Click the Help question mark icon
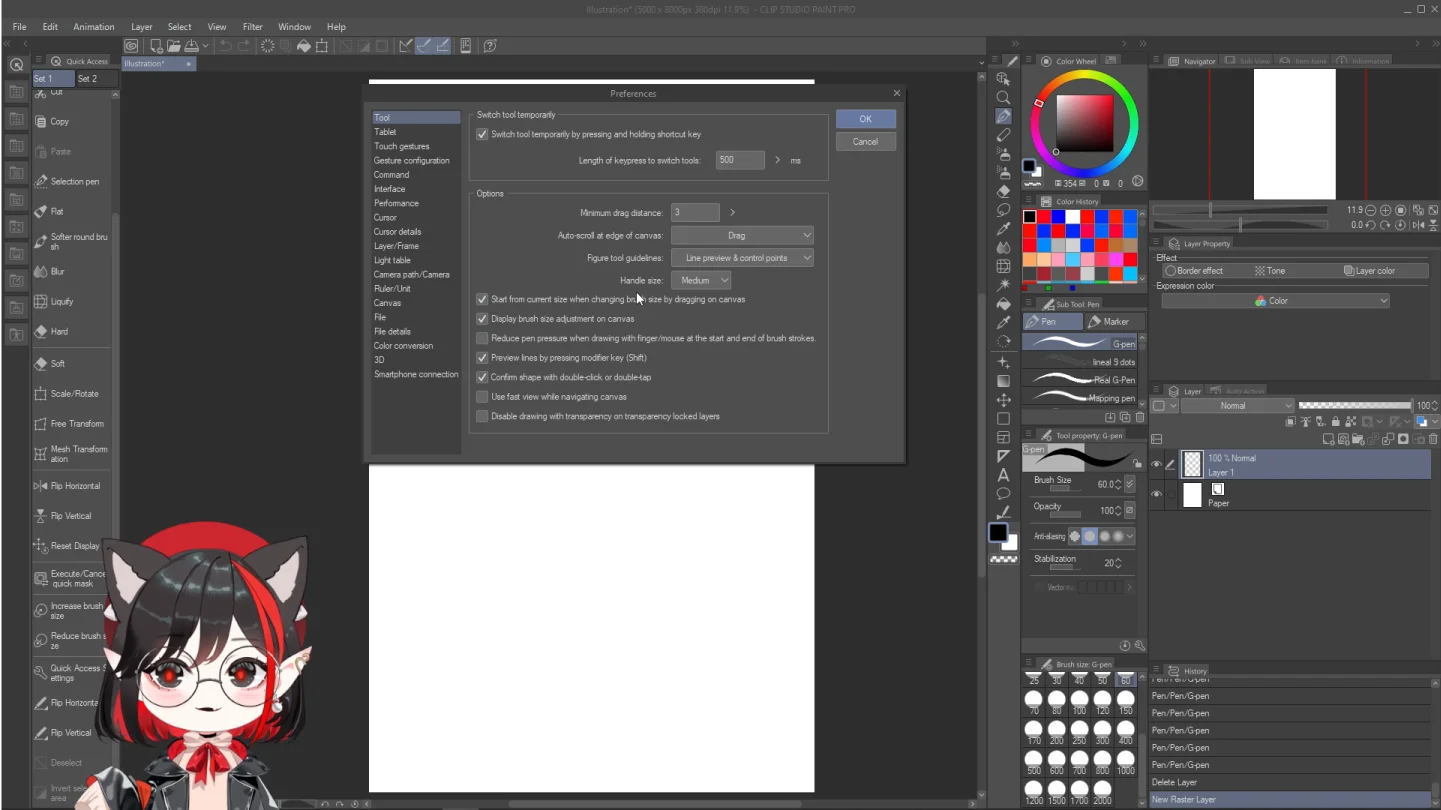Screen dimensions: 1441x810 [x=490, y=46]
